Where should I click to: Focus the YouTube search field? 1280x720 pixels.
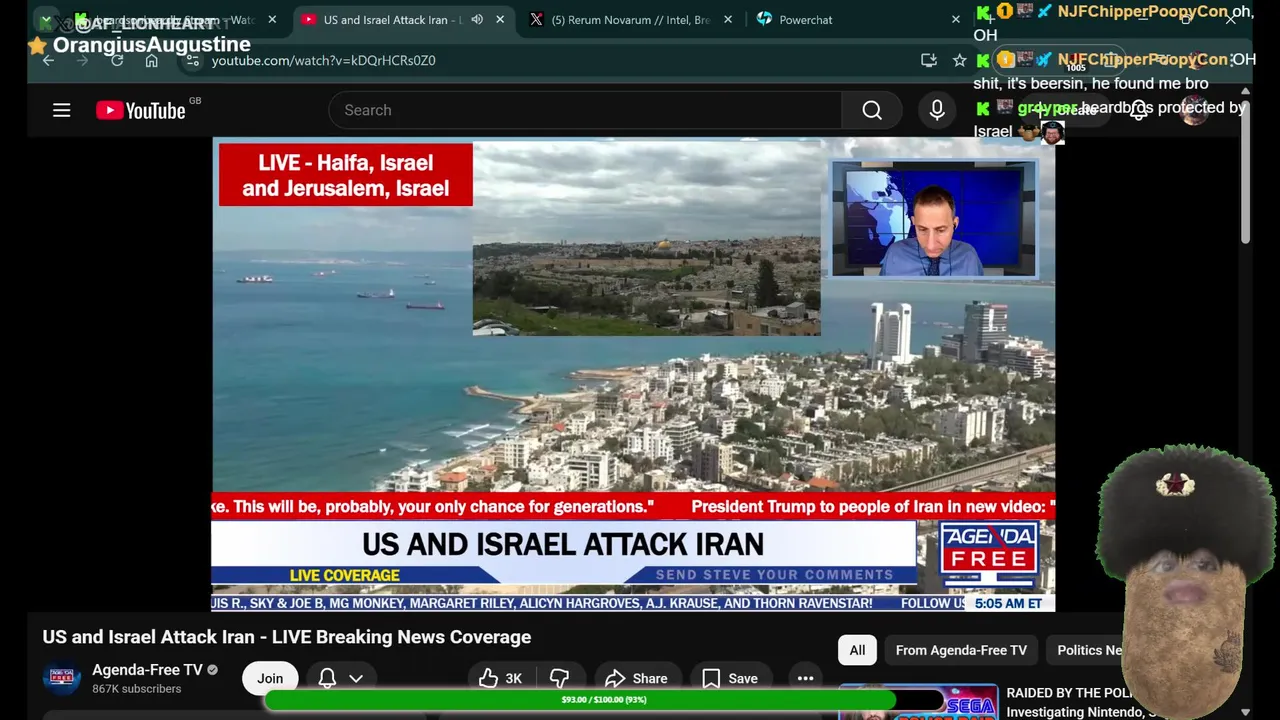click(x=585, y=110)
